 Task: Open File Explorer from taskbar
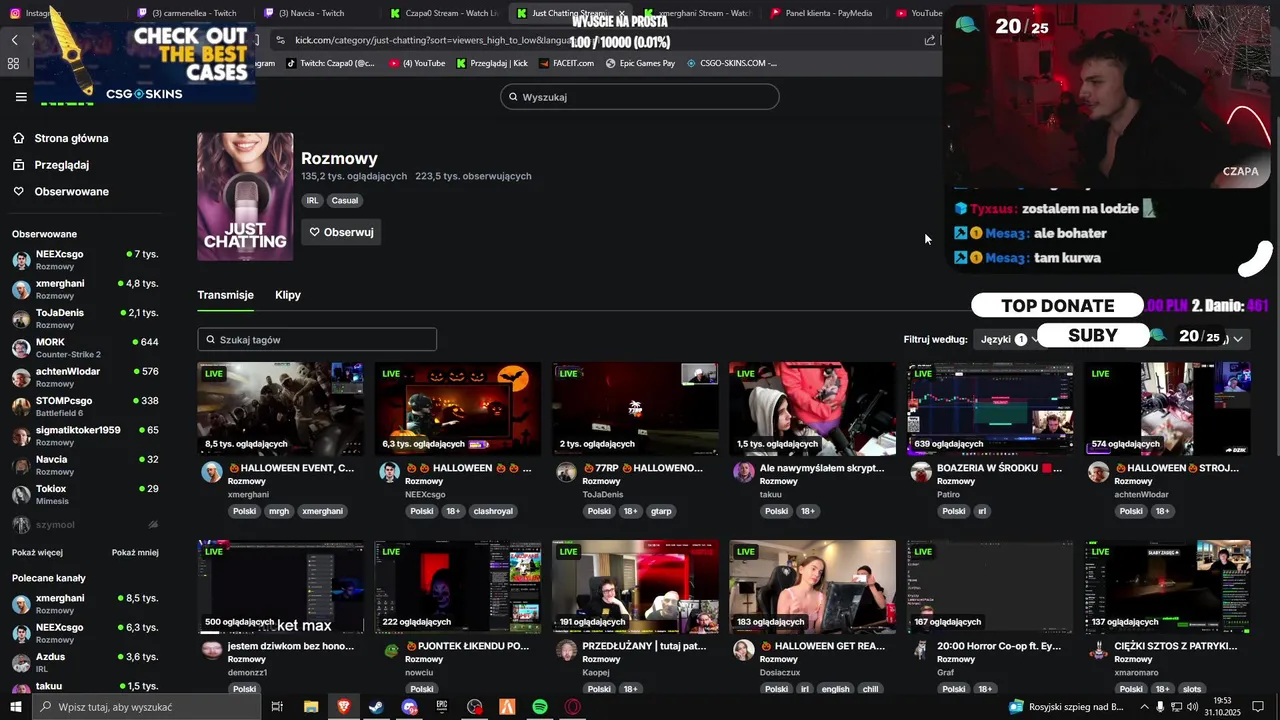pos(311,707)
